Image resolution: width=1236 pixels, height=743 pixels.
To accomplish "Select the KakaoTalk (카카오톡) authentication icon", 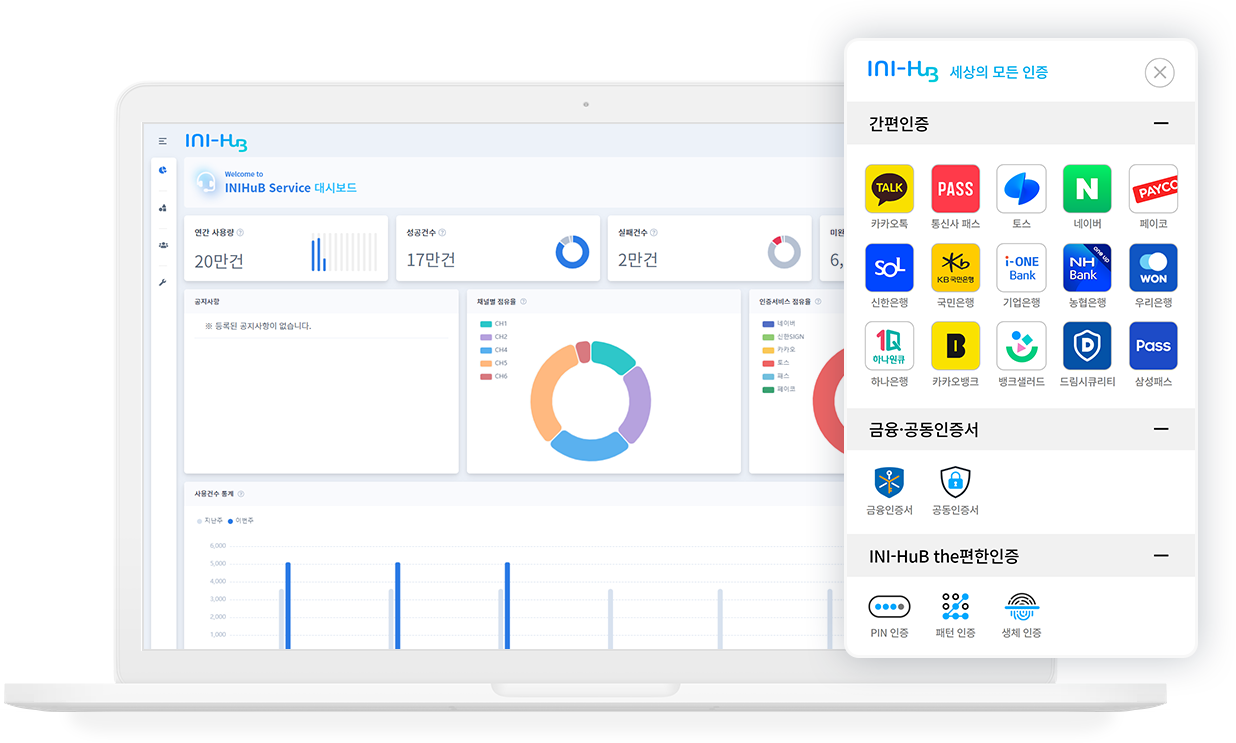I will click(889, 189).
